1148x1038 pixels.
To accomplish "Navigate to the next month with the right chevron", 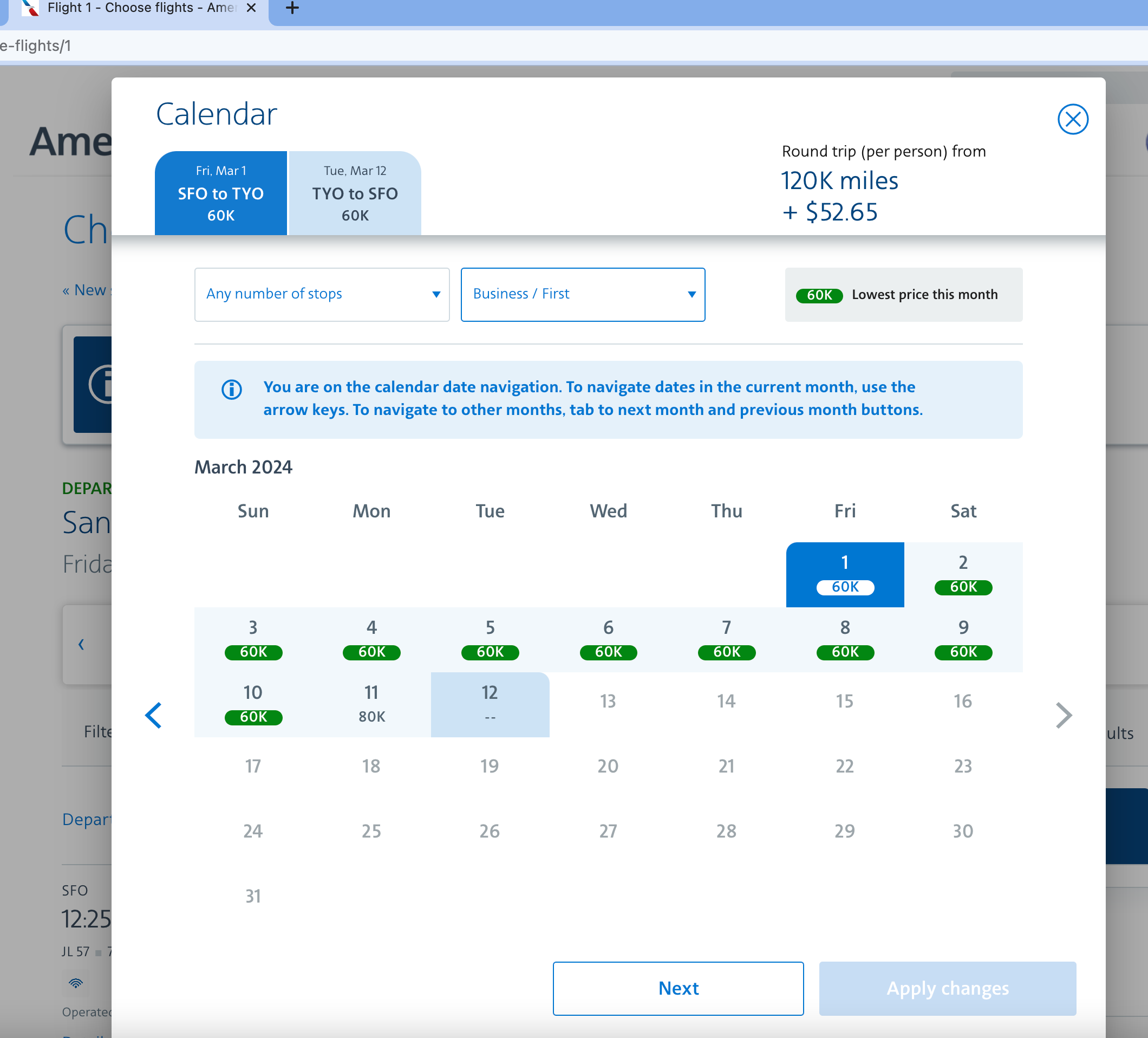I will coord(1062,716).
